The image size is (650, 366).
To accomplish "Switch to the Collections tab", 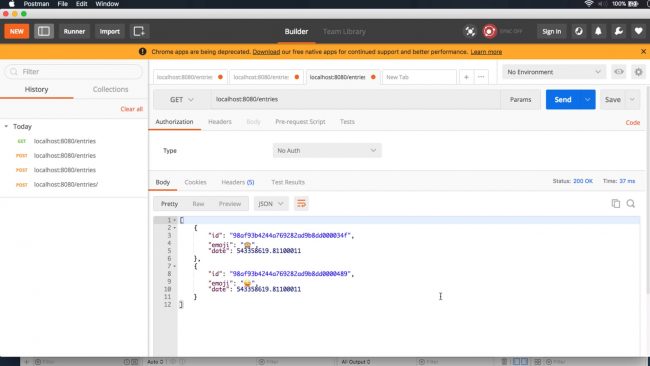I will click(x=110, y=89).
